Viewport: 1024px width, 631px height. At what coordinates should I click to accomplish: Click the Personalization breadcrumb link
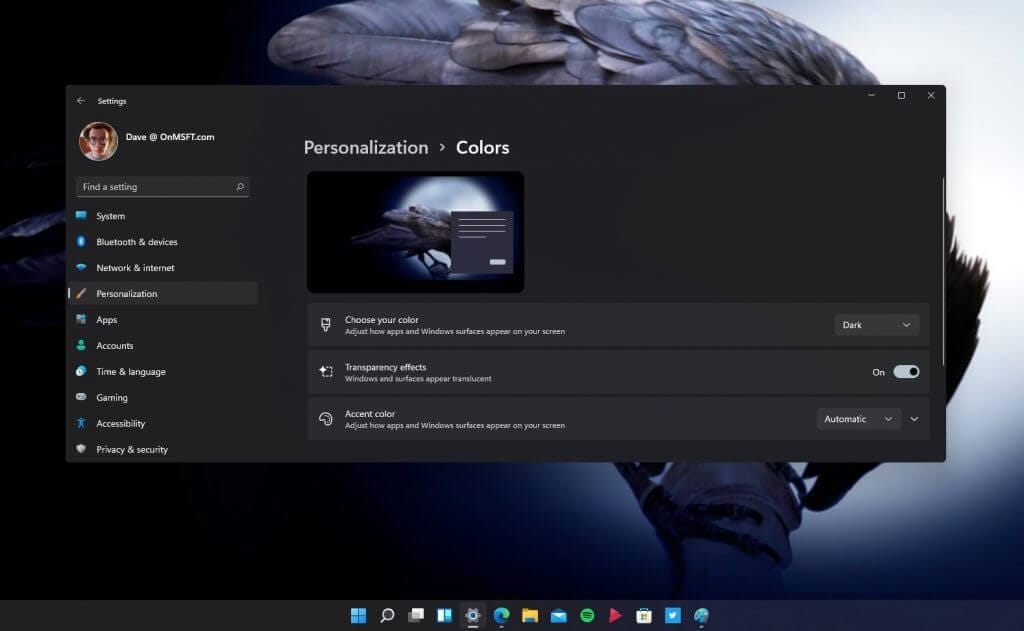click(x=366, y=147)
